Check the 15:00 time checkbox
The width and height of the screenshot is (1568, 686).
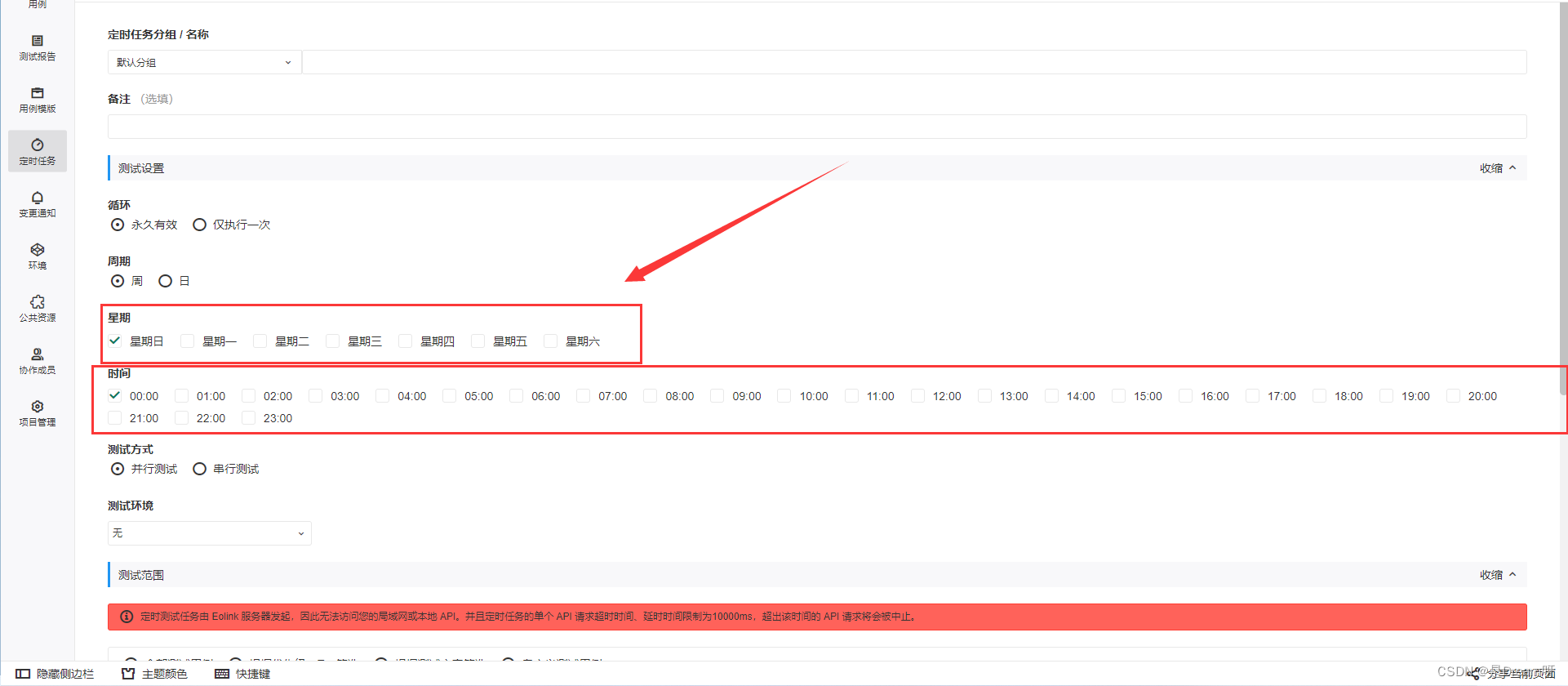coord(1119,395)
